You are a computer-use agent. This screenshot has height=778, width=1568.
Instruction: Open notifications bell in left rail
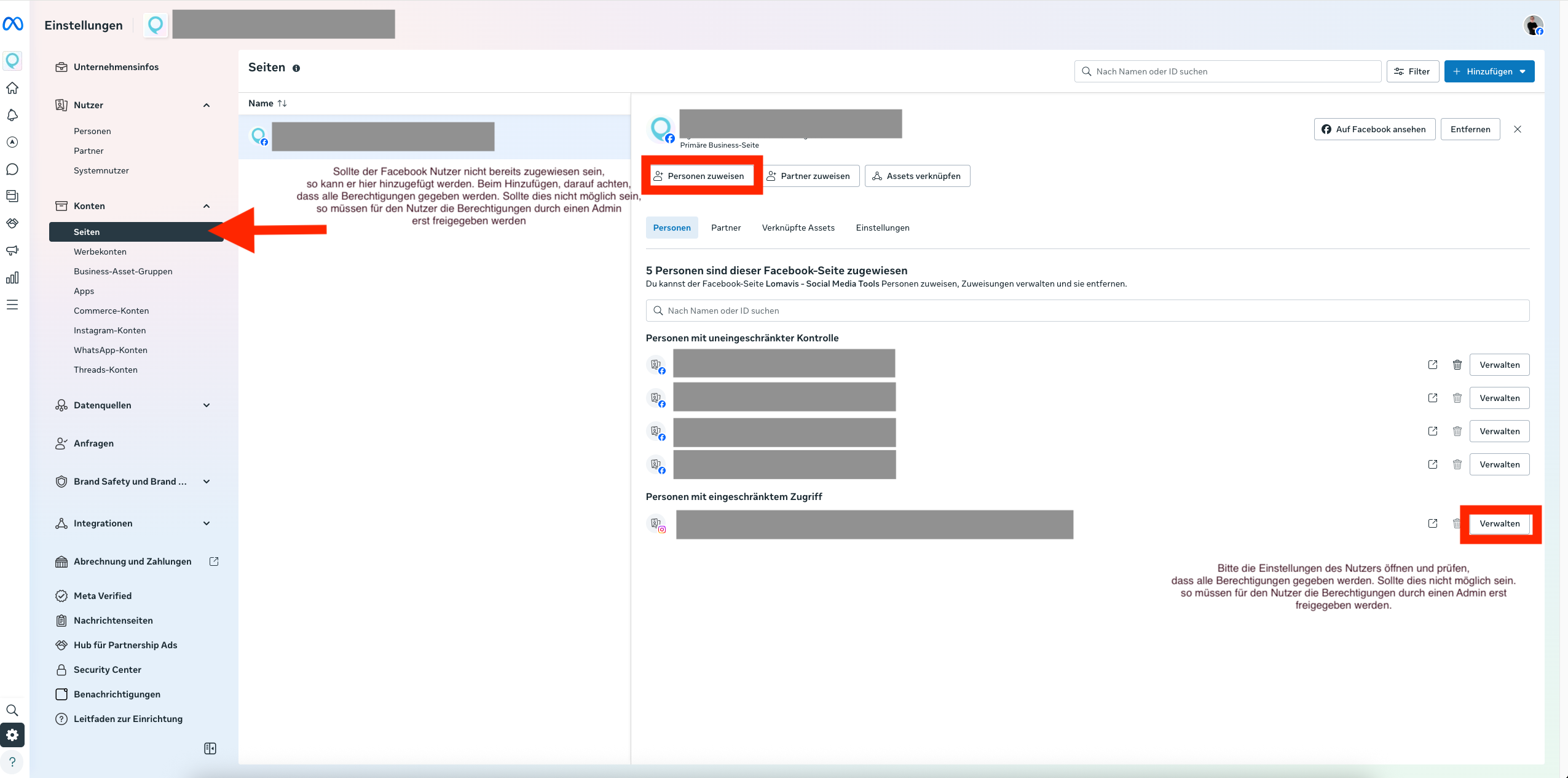click(x=12, y=115)
